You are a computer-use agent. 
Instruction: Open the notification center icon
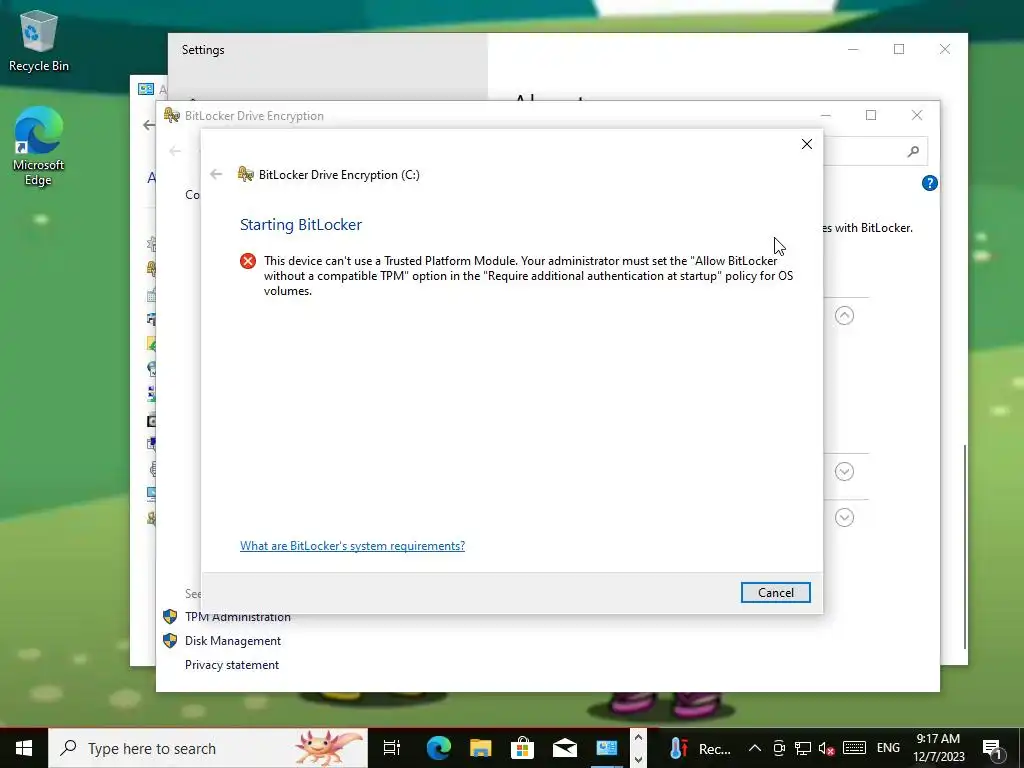992,748
